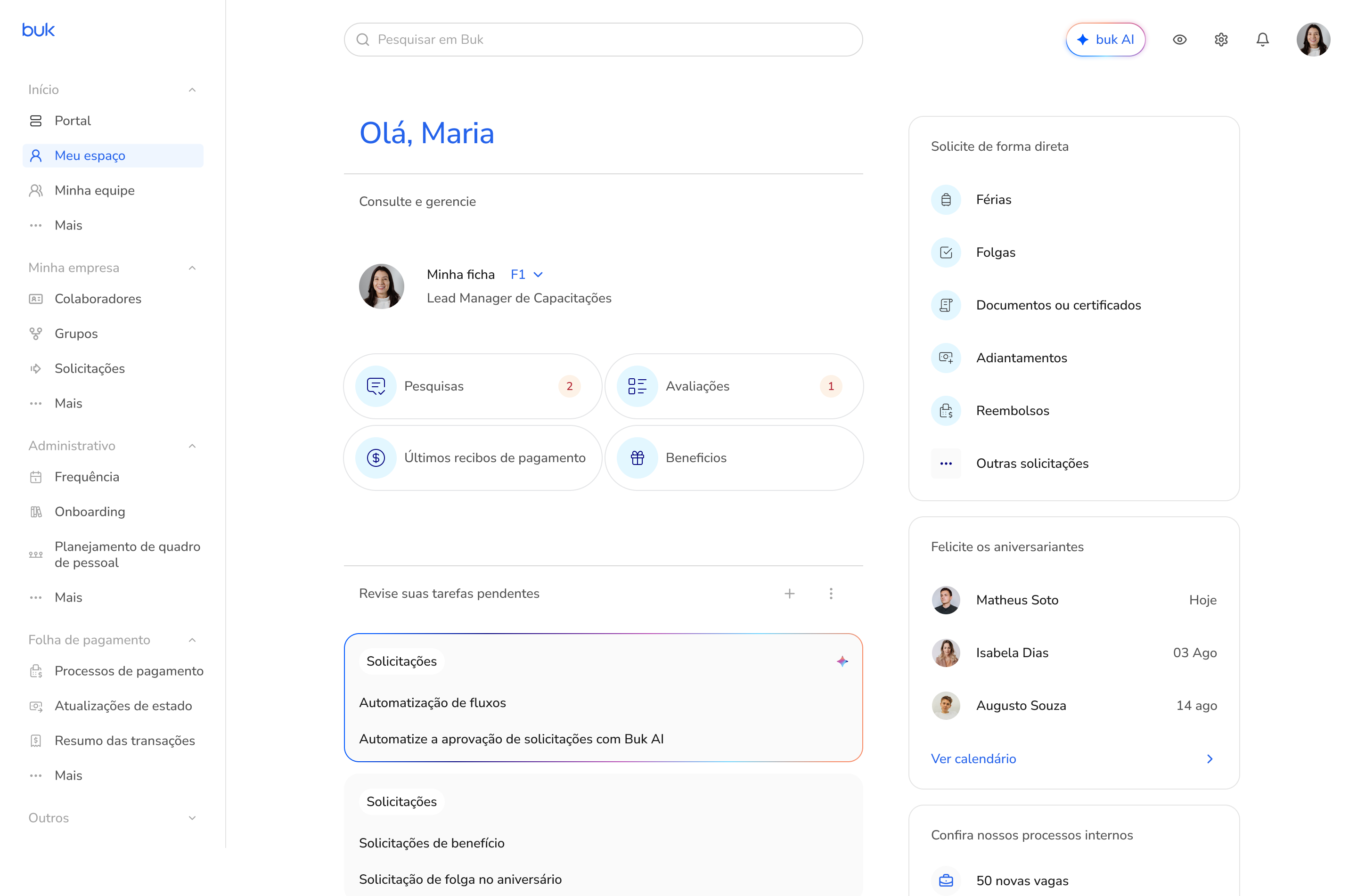Click the search field Pesquisar em Buk

point(603,40)
